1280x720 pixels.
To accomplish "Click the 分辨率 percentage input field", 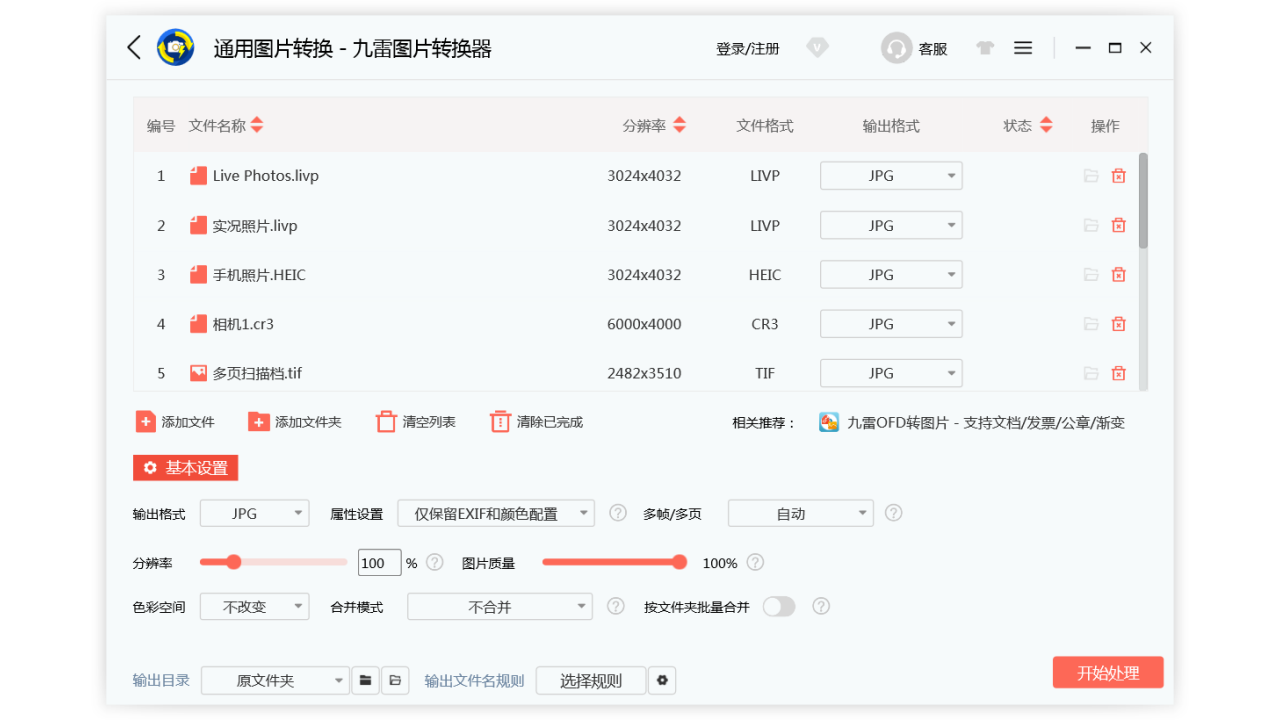I will [379, 563].
